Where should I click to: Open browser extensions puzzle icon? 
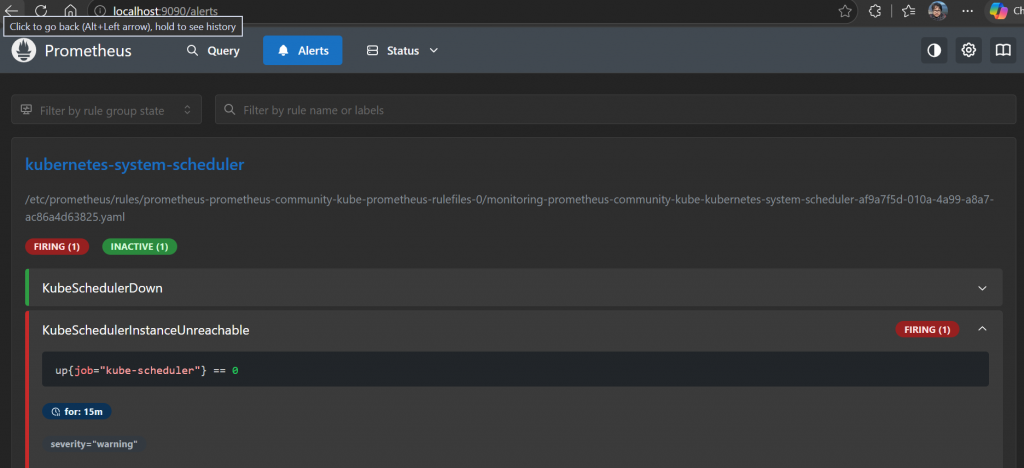875,11
